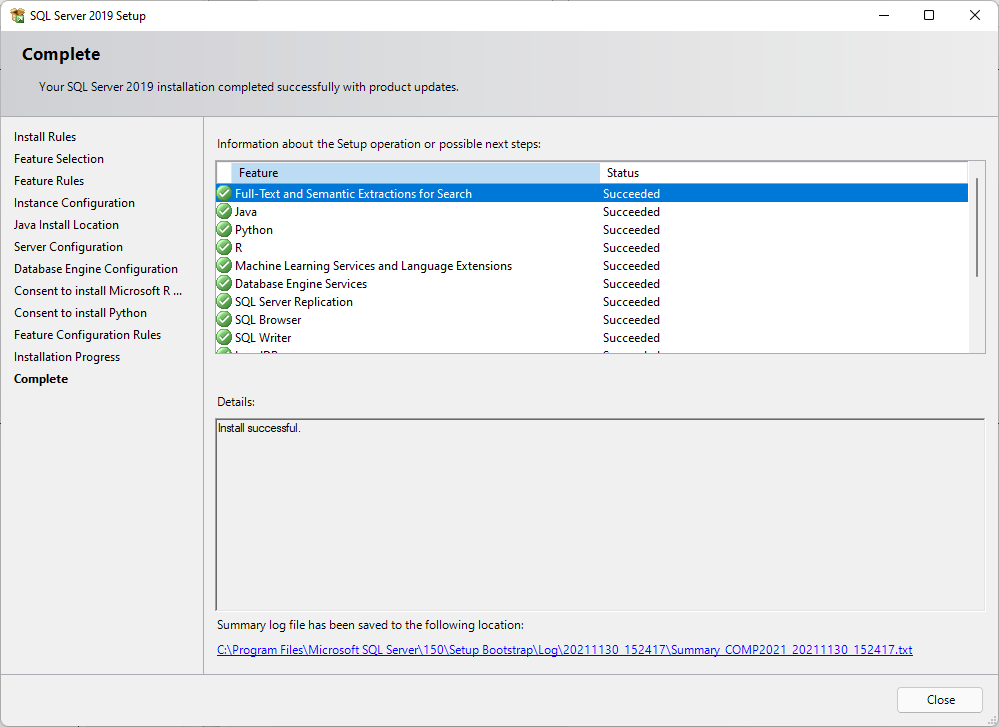Image resolution: width=999 pixels, height=727 pixels.
Task: Select Machine Learning Services and Language Extensions row
Action: [592, 265]
